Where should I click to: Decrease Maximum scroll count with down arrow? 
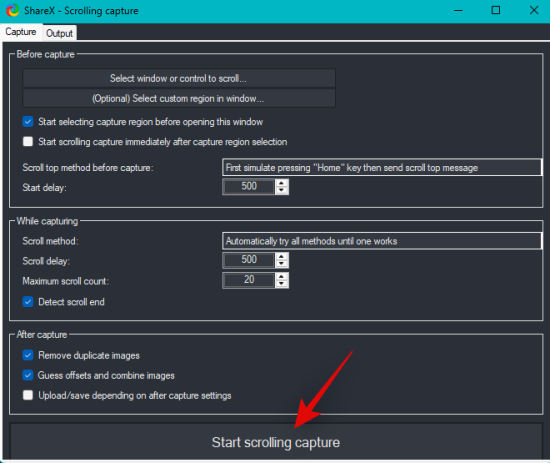(x=281, y=284)
